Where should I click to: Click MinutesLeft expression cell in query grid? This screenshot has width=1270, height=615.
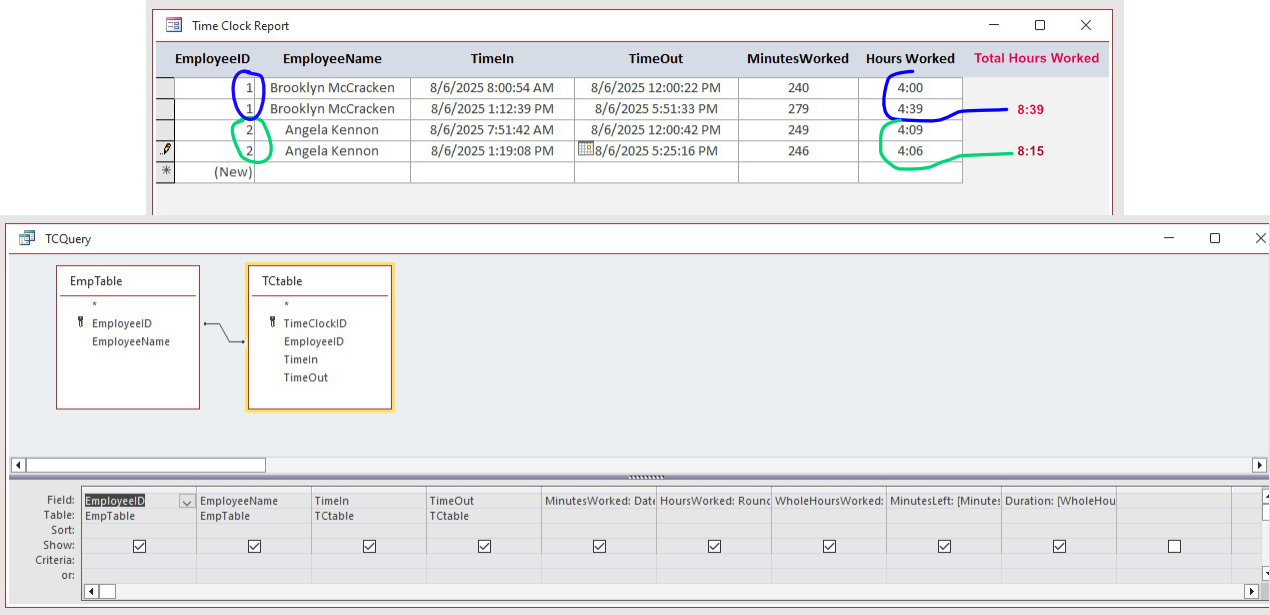pos(944,501)
